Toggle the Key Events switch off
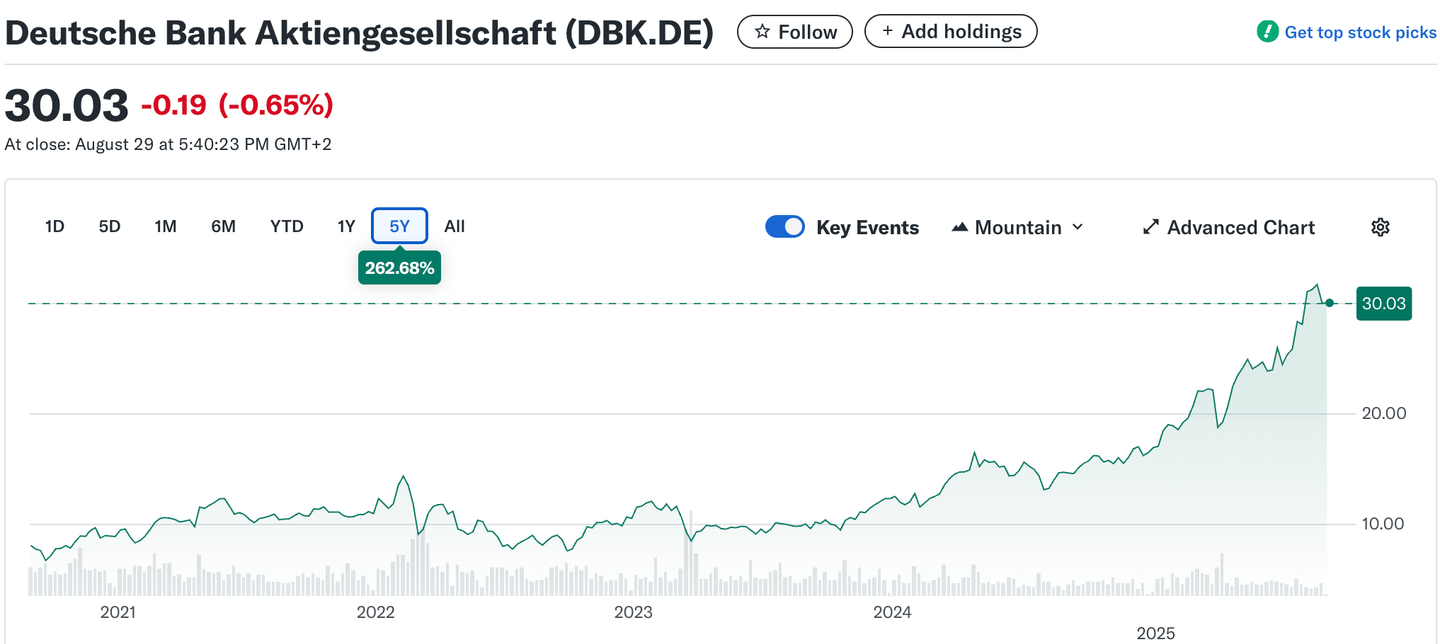 785,227
